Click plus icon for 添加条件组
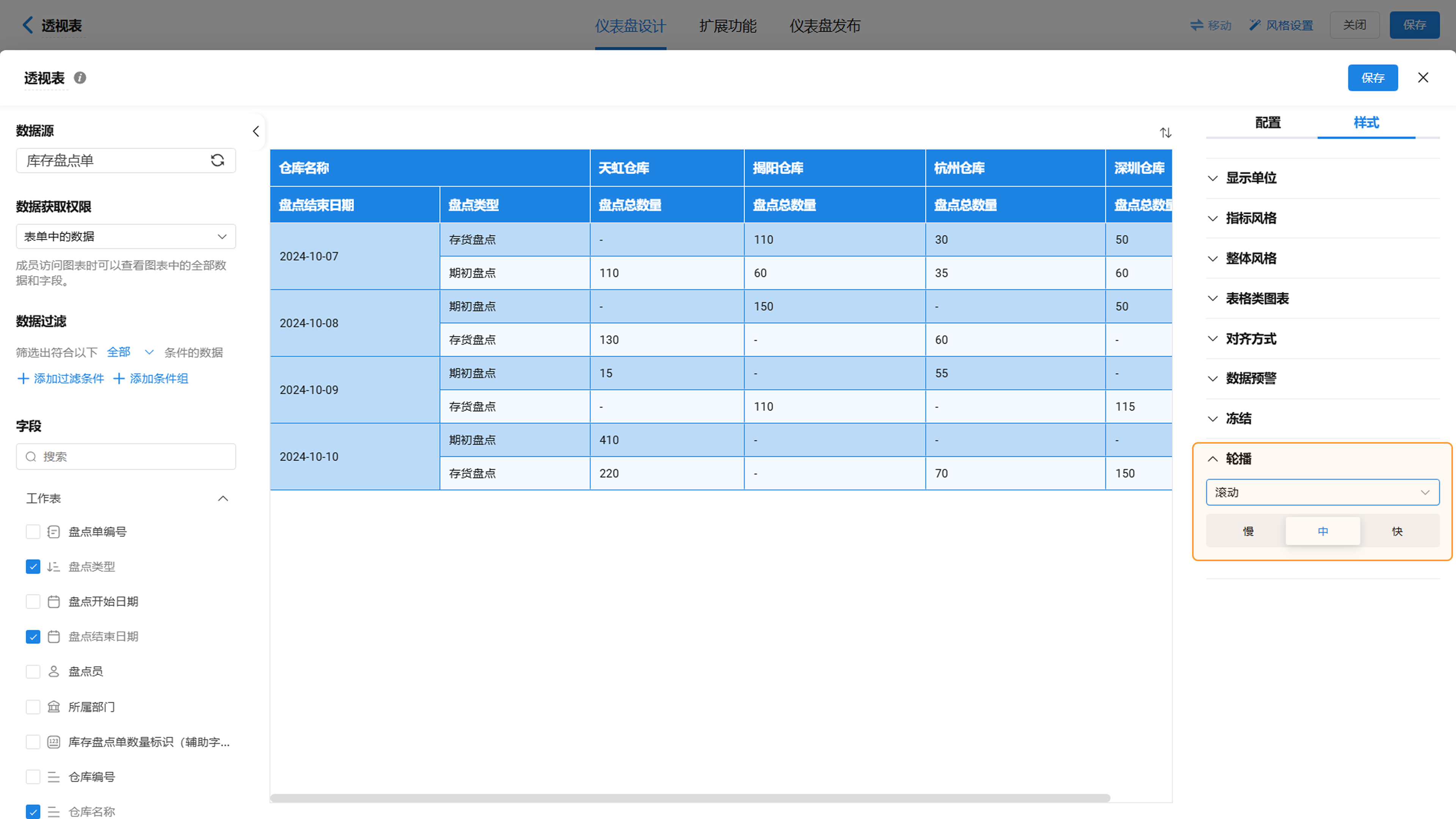The width and height of the screenshot is (1456, 819). click(x=119, y=379)
